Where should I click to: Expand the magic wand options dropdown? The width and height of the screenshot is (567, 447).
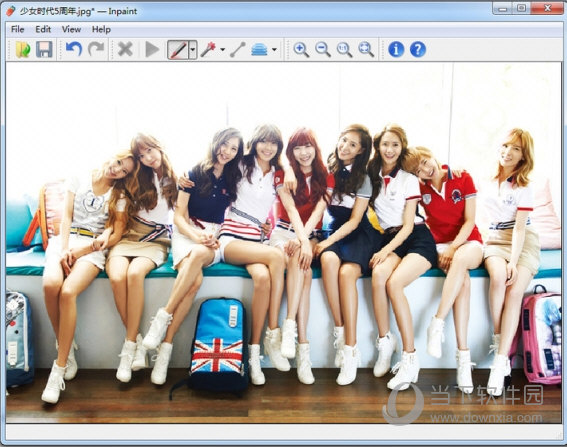pos(223,50)
